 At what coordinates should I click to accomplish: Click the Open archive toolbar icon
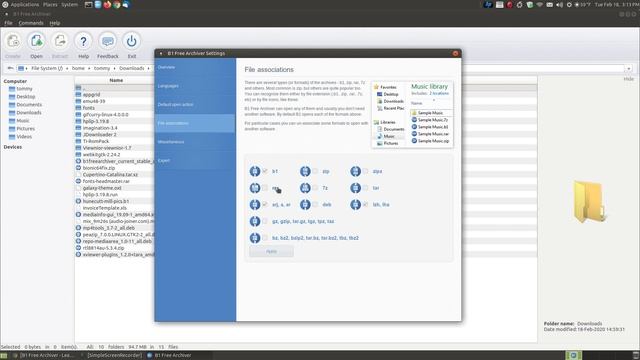[x=36, y=41]
